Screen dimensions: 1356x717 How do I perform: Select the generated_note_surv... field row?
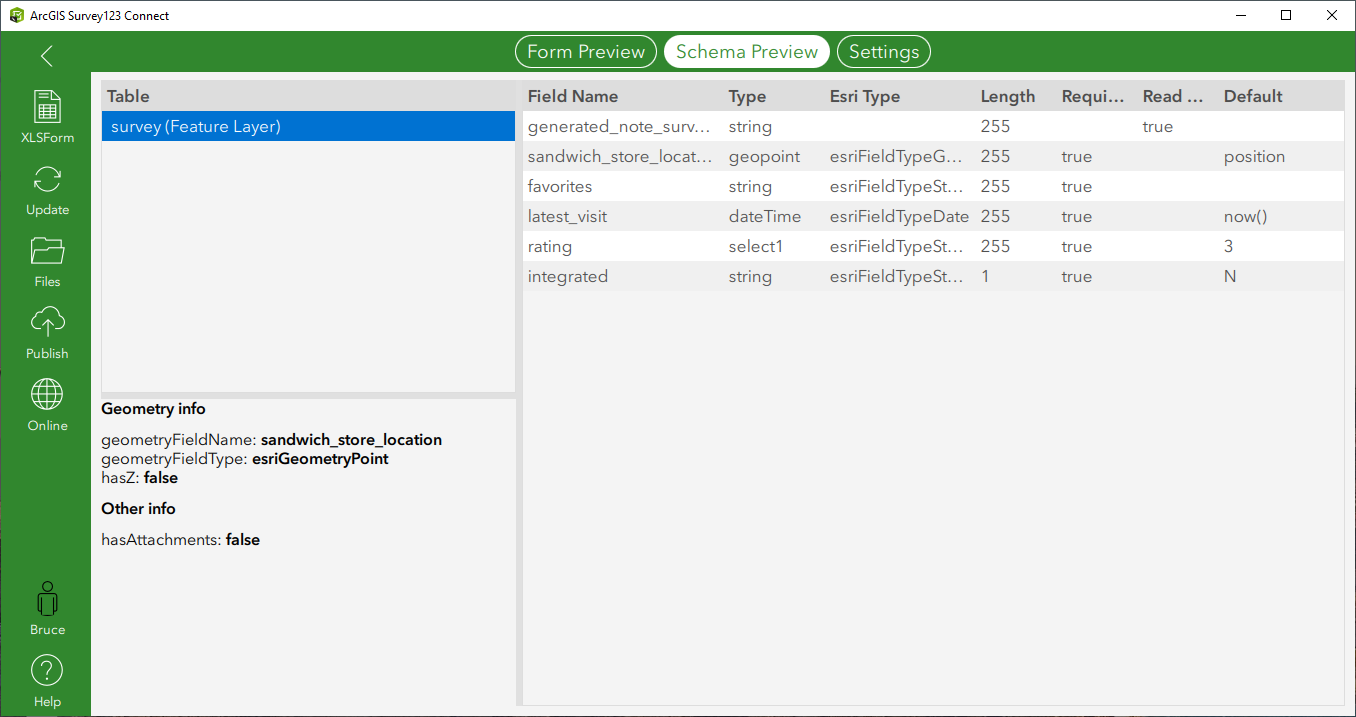click(934, 126)
